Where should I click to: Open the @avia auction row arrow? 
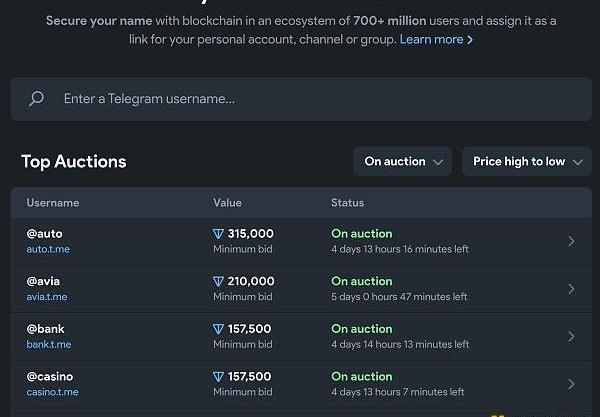click(571, 289)
